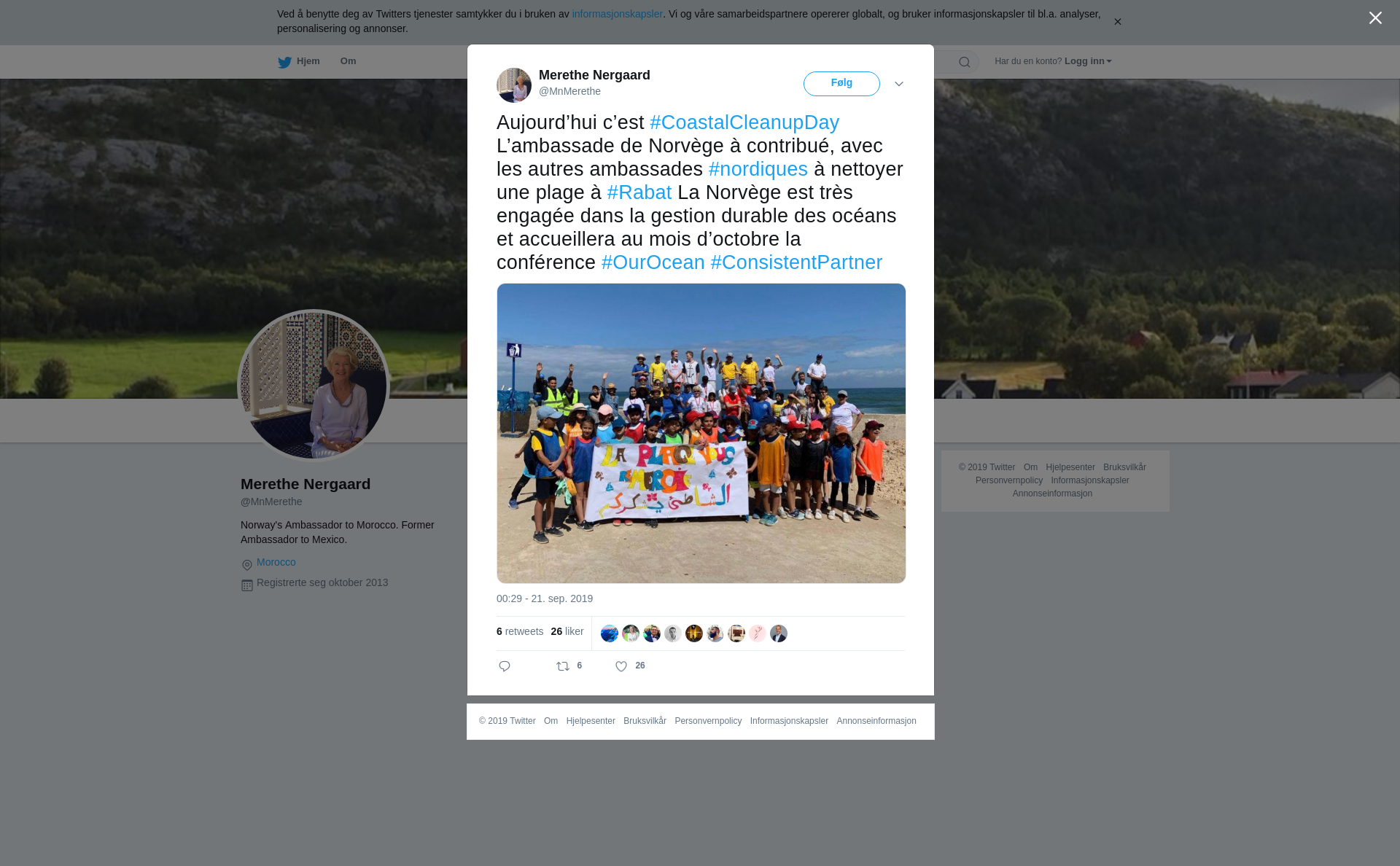Click first liker avatar in the row
This screenshot has width=1400, height=866.
click(610, 633)
